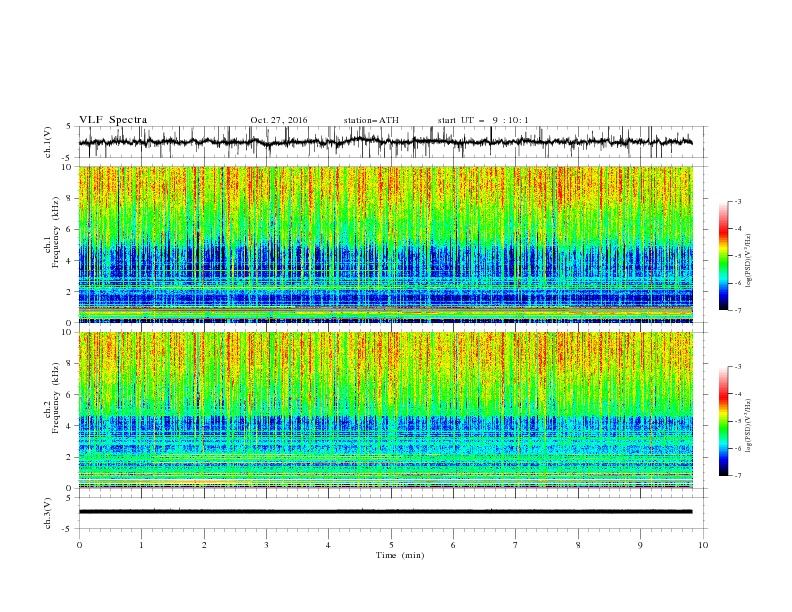
Task: Select the ch.2 "Frequency (kHz)" axis label
Action: 56,398
